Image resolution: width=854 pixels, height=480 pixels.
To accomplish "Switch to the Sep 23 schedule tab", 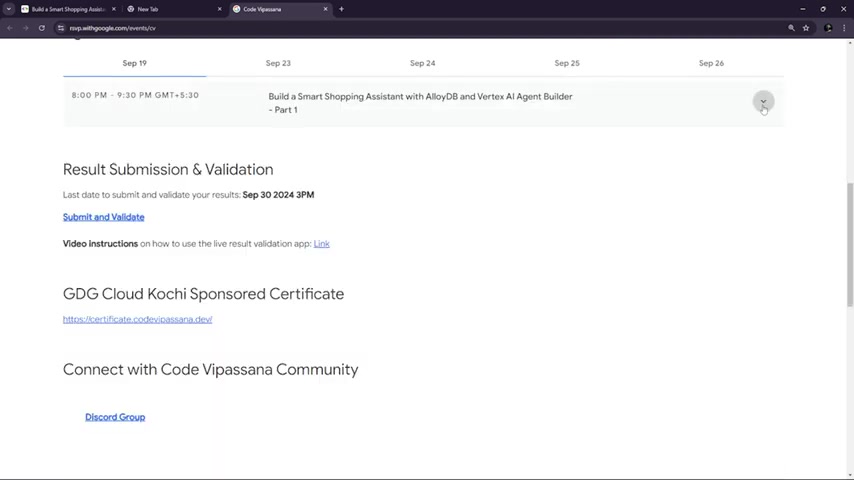I will 278,63.
